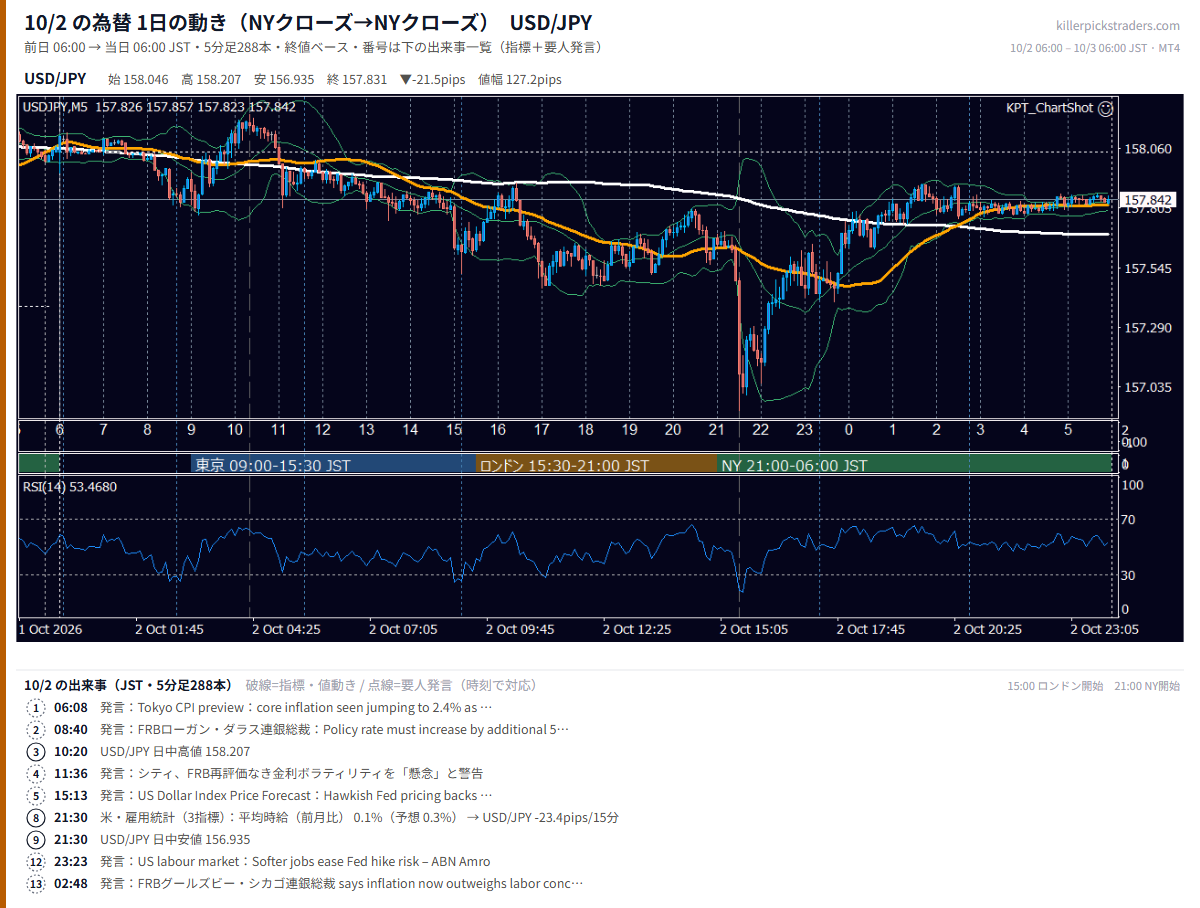The image size is (1200, 908).
Task: Click the 破線=指標・値動き legend note
Action: tap(392, 686)
